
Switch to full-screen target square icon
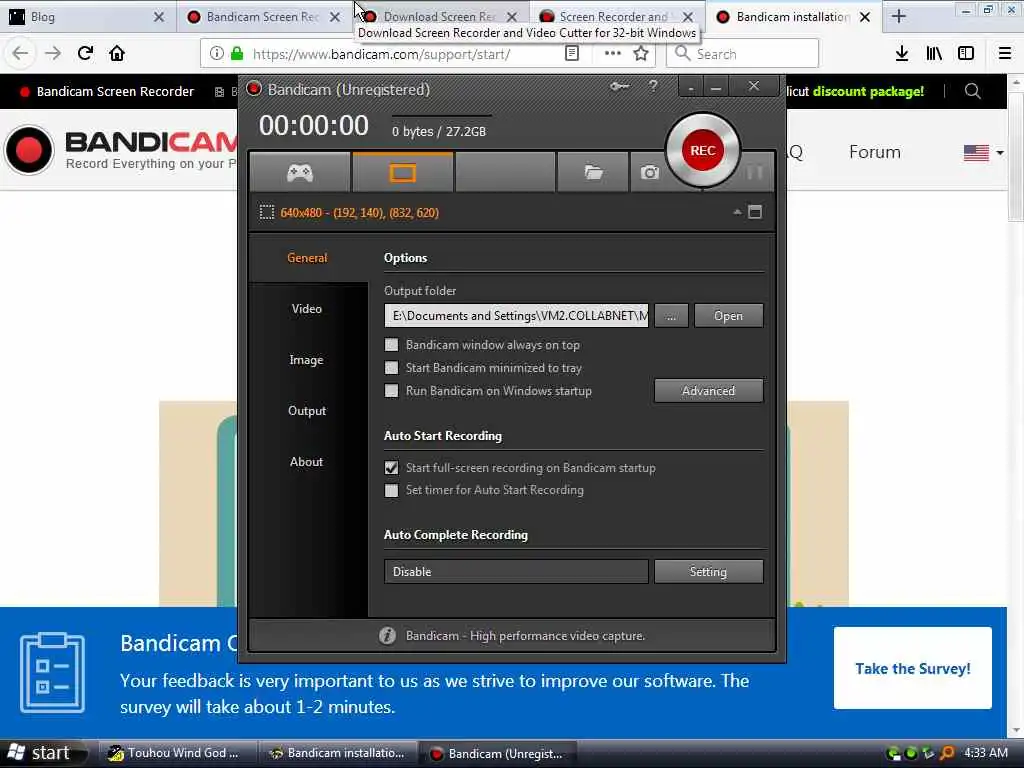(x=755, y=212)
